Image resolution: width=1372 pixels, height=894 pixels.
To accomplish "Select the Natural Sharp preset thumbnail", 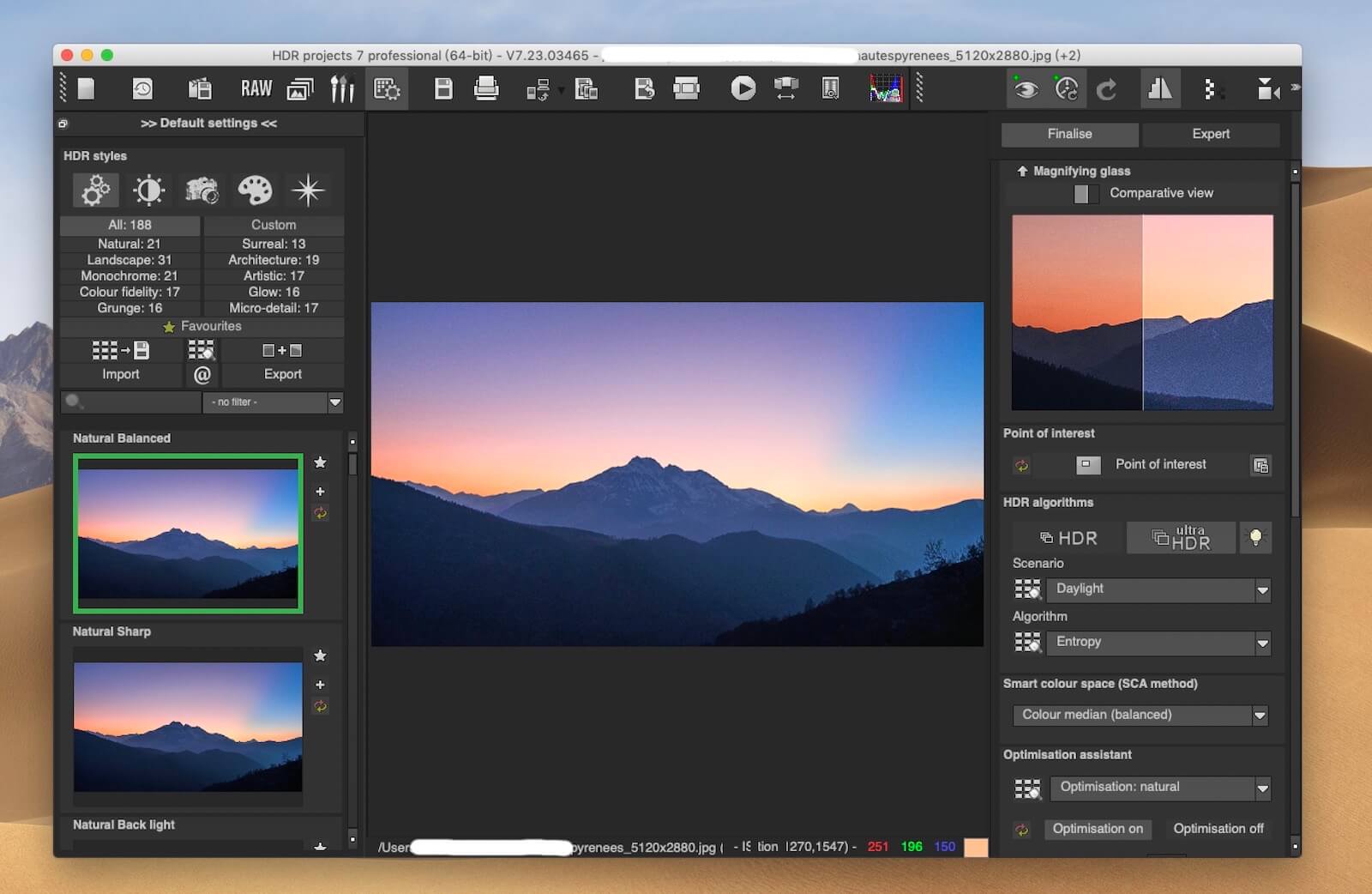I will click(x=187, y=728).
